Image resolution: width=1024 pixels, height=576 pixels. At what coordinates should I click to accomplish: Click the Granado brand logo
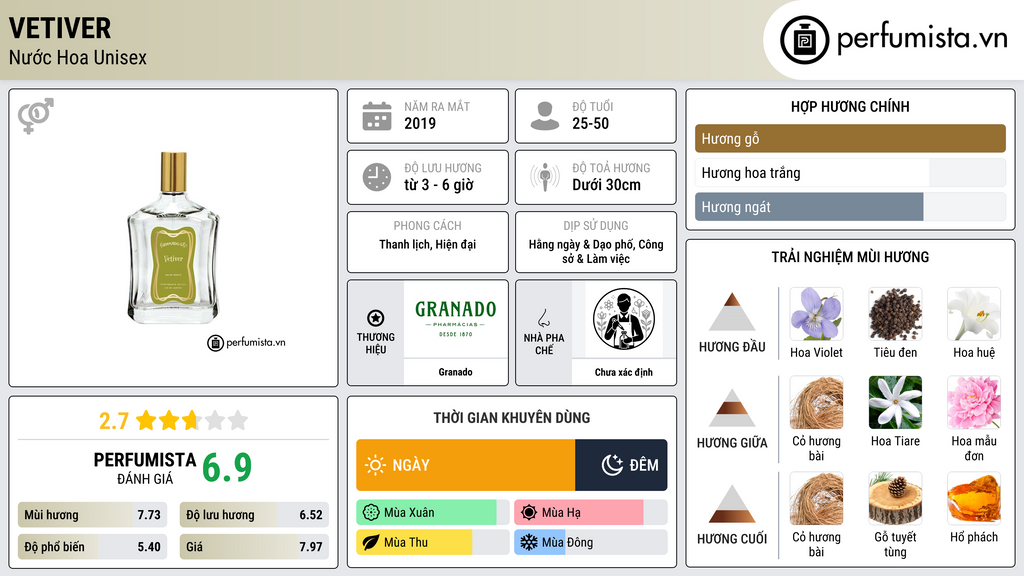[x=455, y=318]
